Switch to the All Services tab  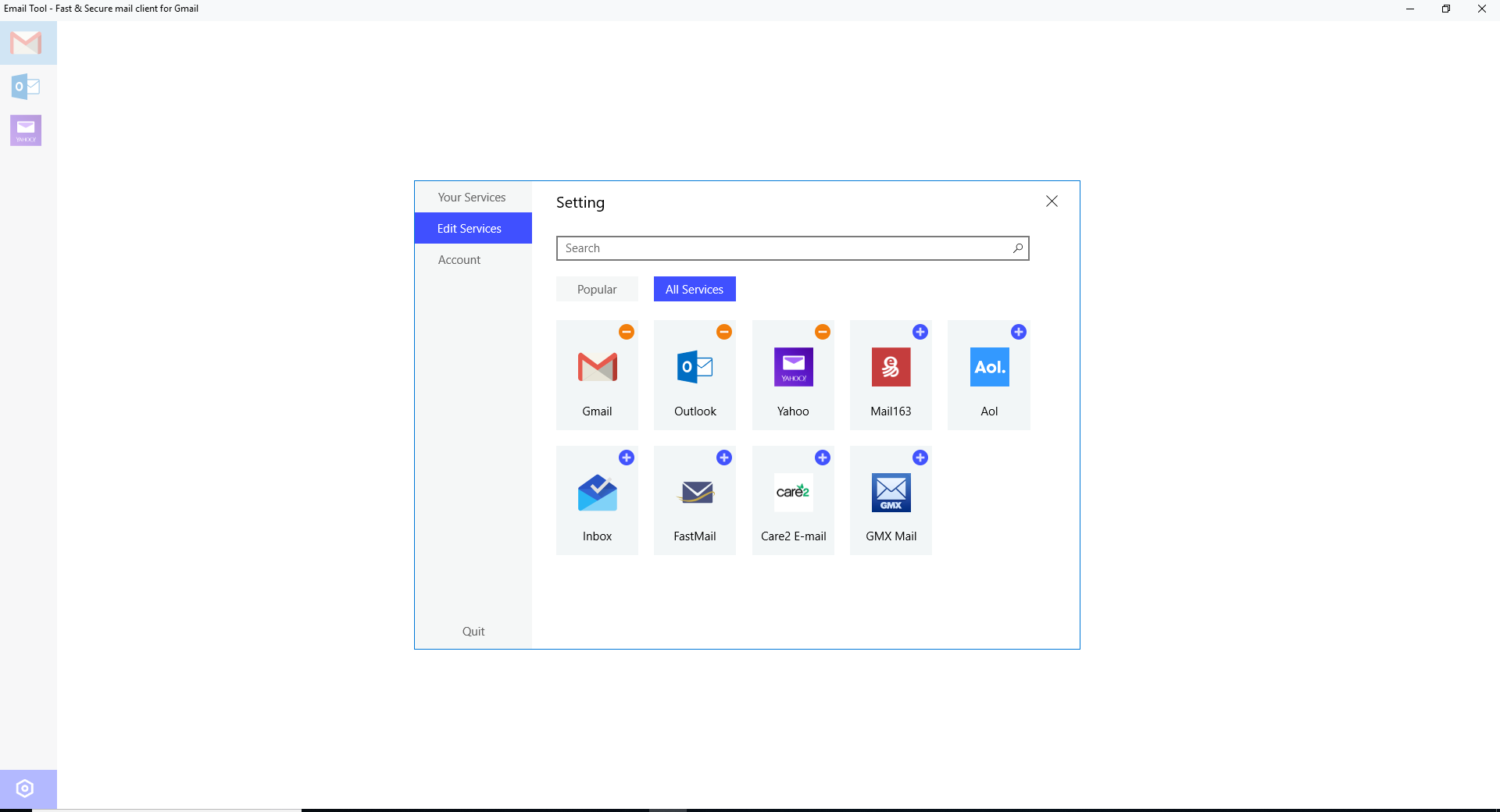pos(695,290)
